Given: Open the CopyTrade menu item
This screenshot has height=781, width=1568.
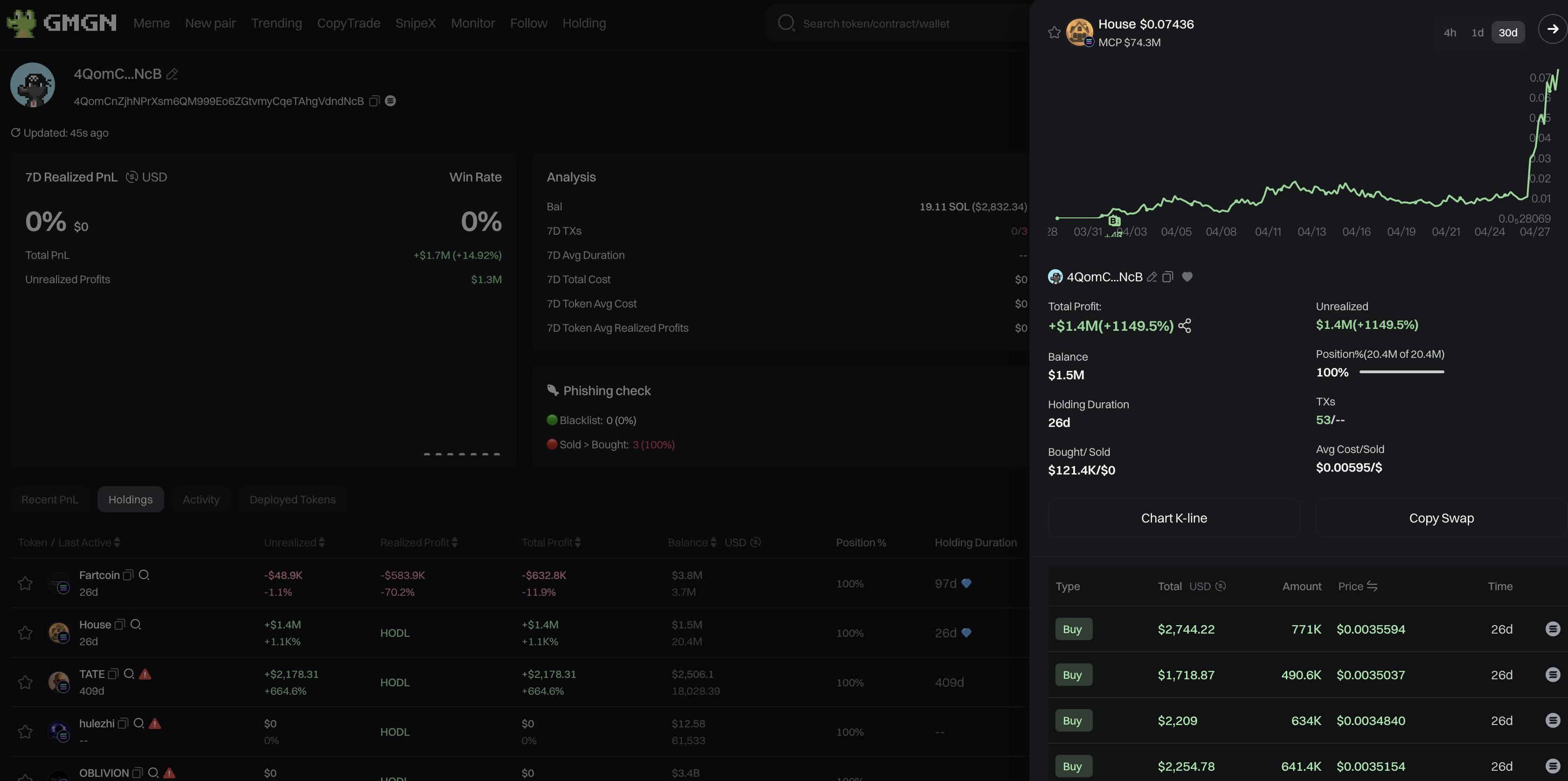Looking at the screenshot, I should click(x=349, y=23).
